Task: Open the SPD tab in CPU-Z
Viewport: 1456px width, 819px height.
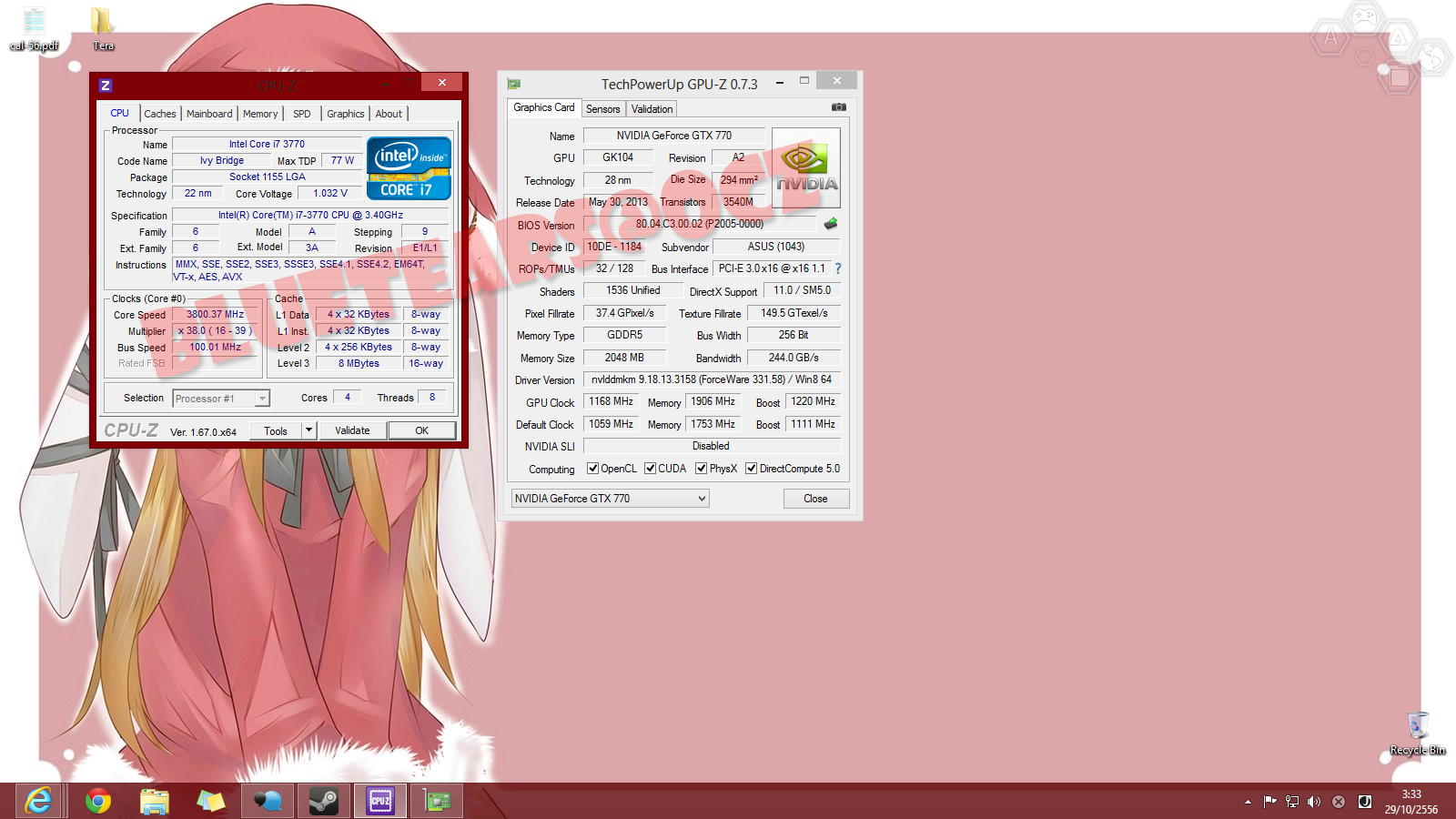Action: click(302, 114)
